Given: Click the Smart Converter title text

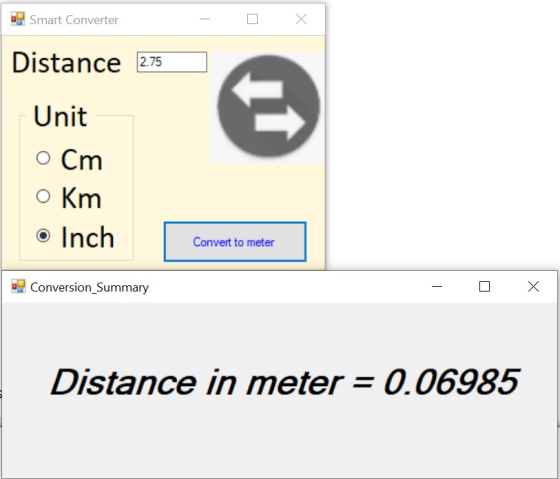Looking at the screenshot, I should [74, 20].
